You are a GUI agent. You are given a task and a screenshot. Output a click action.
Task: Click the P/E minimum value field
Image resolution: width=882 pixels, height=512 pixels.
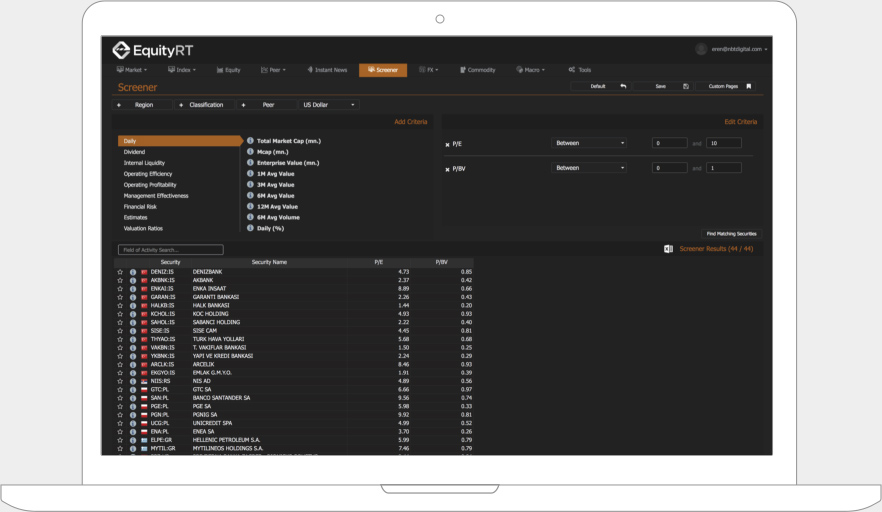[669, 143]
